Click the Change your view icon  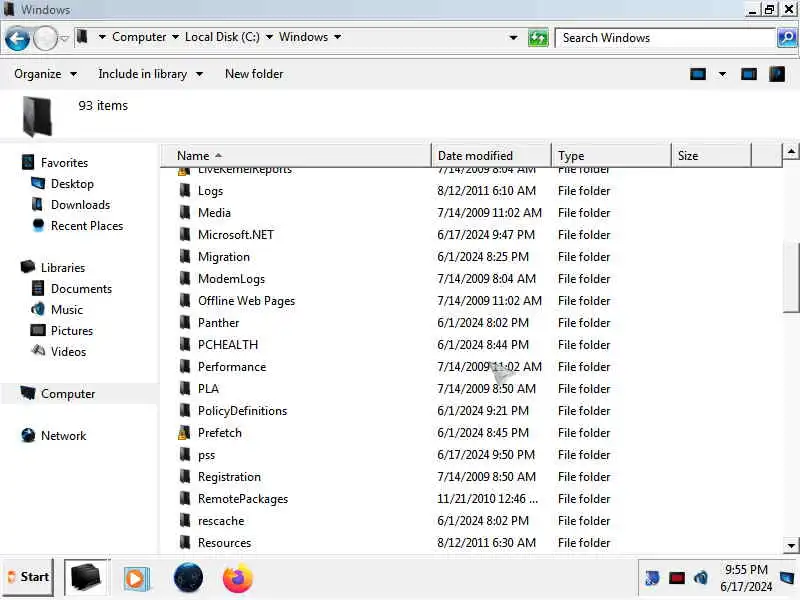(x=698, y=74)
